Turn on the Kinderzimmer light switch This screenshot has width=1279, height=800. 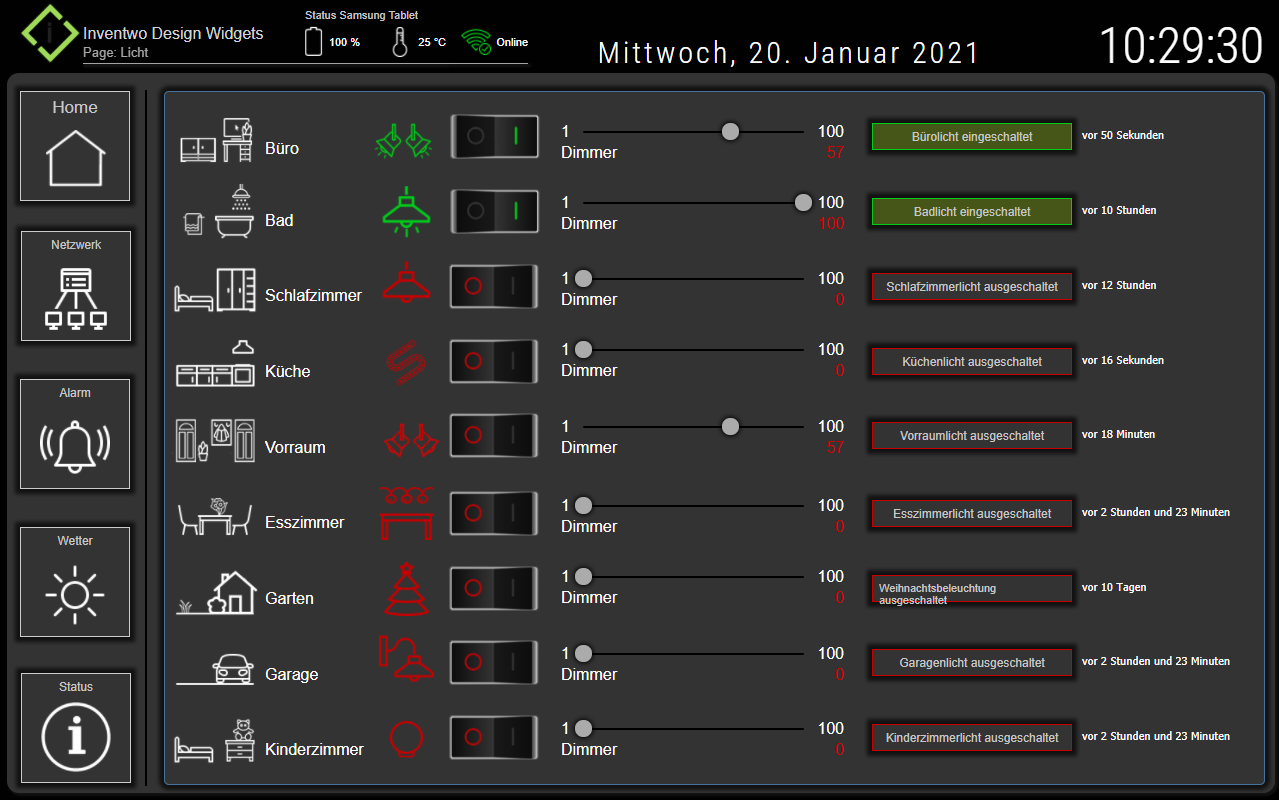(x=493, y=737)
